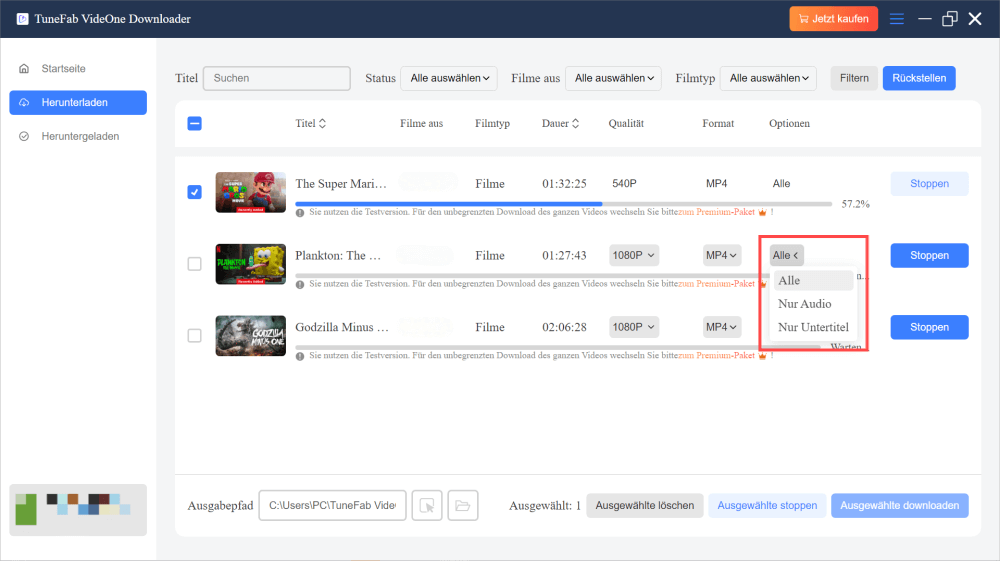Stop the Godzilla Minus download
Screen dimensions: 1000x561
pyautogui.click(x=929, y=327)
